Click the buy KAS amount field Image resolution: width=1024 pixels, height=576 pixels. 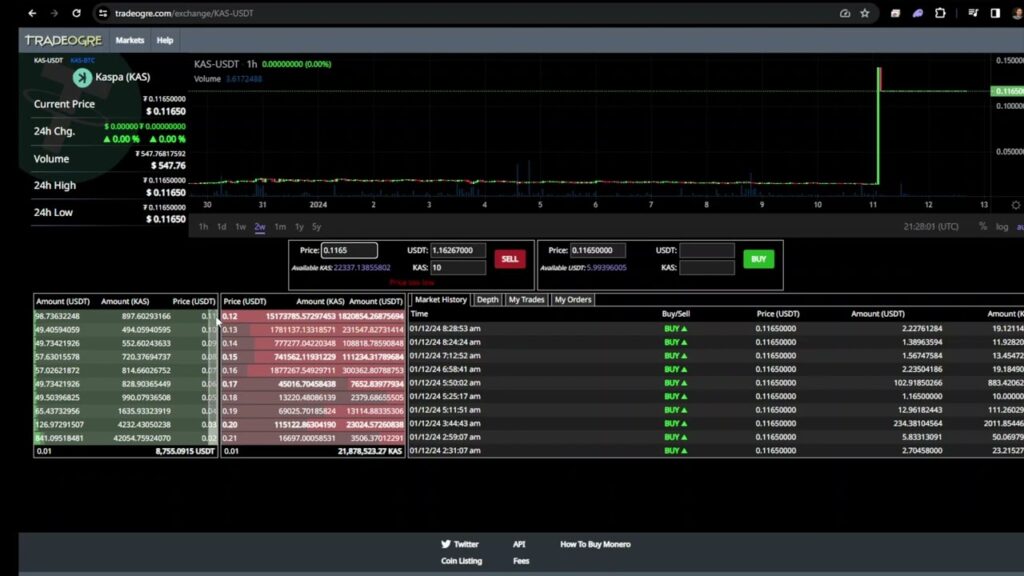(x=707, y=268)
